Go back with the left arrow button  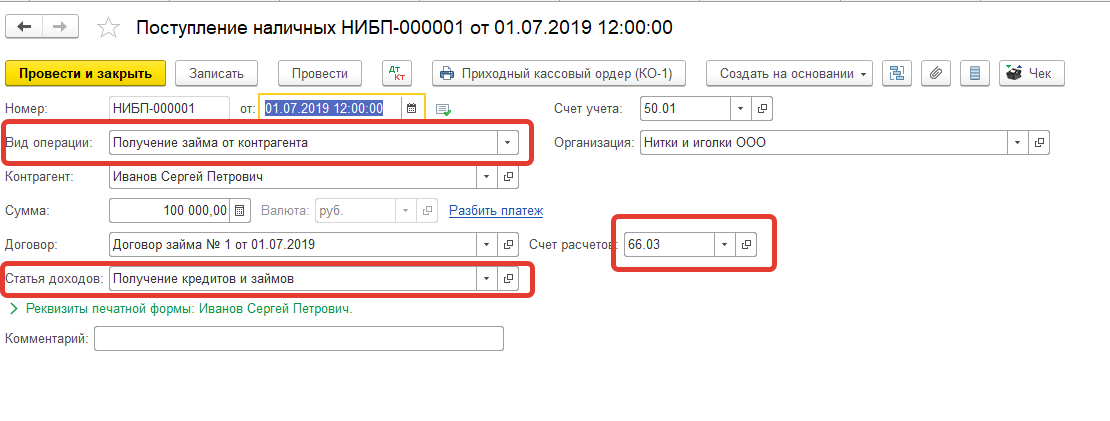pos(24,27)
